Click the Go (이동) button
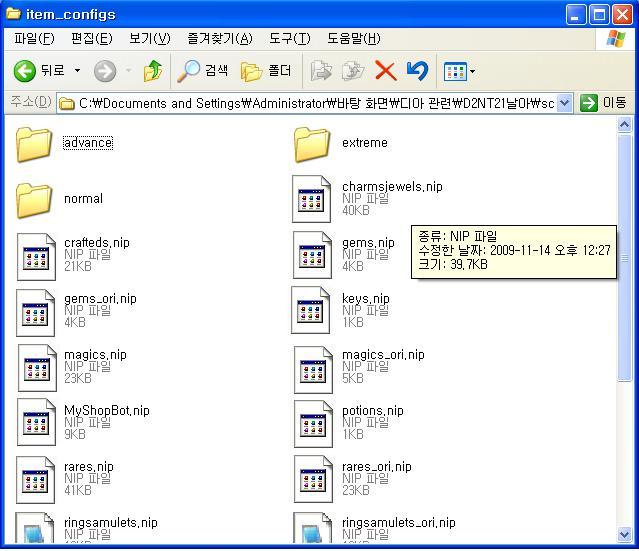The height and width of the screenshot is (551, 639). 603,103
